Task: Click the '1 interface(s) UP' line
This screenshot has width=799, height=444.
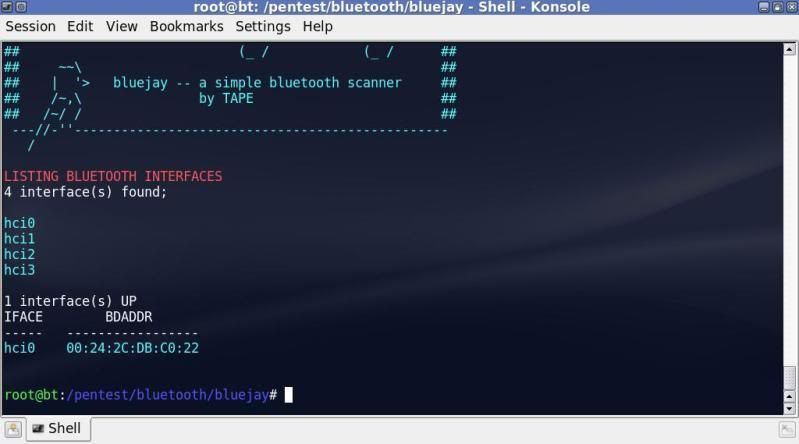Action: (x=70, y=301)
